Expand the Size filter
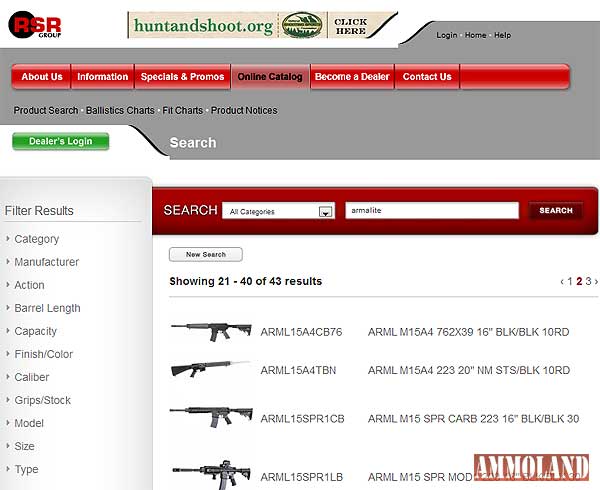Viewport: 600px width, 490px height. click(24, 446)
